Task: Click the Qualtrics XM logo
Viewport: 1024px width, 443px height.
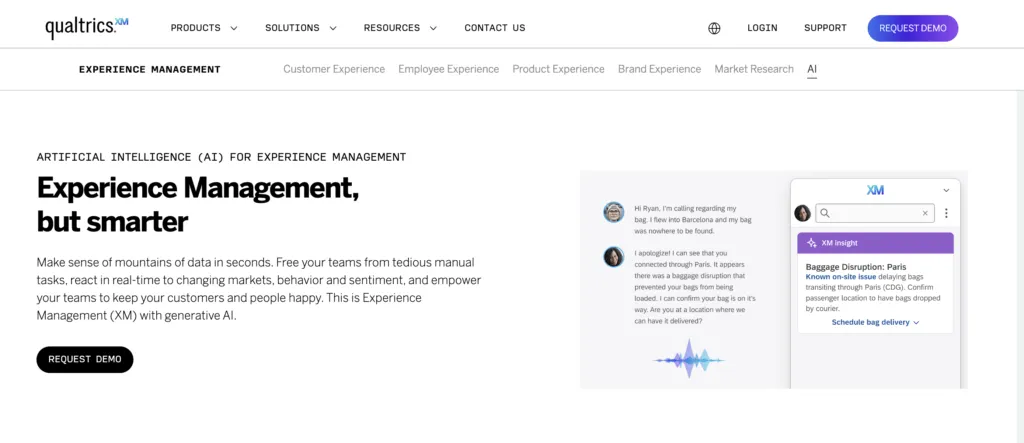Action: coord(87,27)
